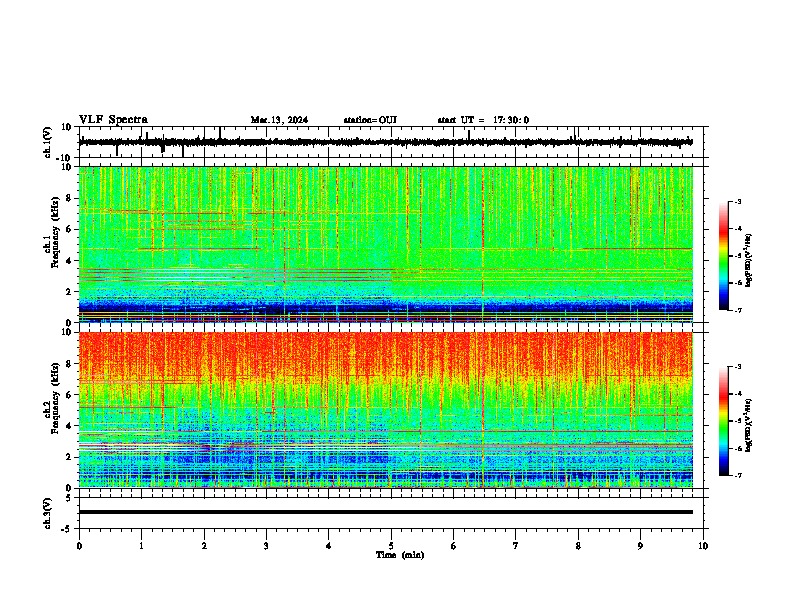This screenshot has width=792, height=612.
Task: Click time axis tick label "3"
Action: tap(266, 546)
